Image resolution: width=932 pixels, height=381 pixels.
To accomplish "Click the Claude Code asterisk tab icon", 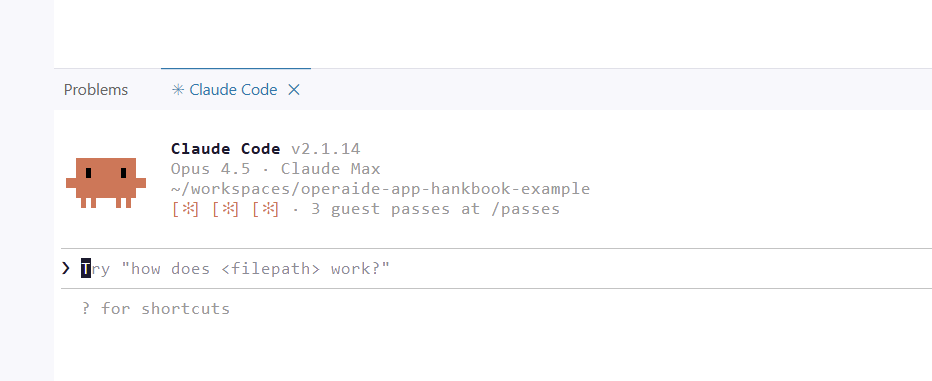I will click(178, 90).
